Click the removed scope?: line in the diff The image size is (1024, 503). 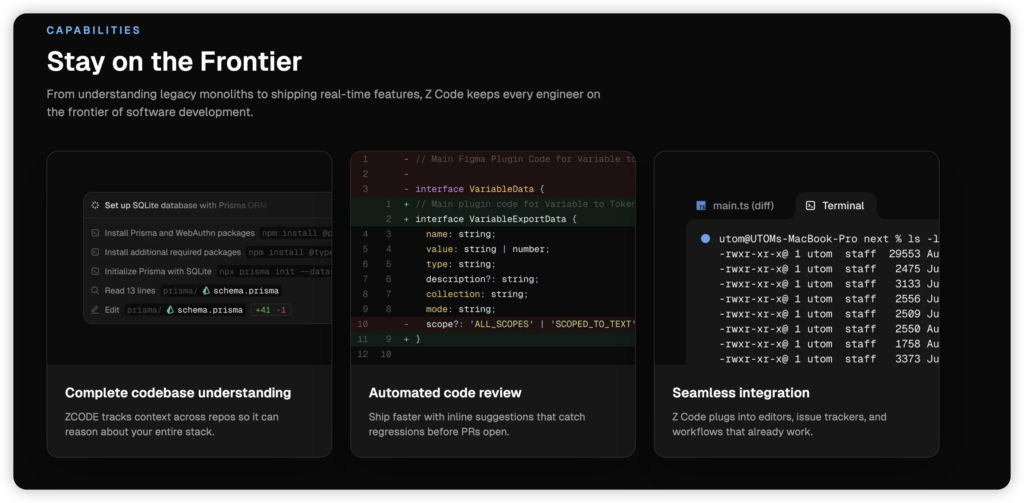(x=522, y=324)
